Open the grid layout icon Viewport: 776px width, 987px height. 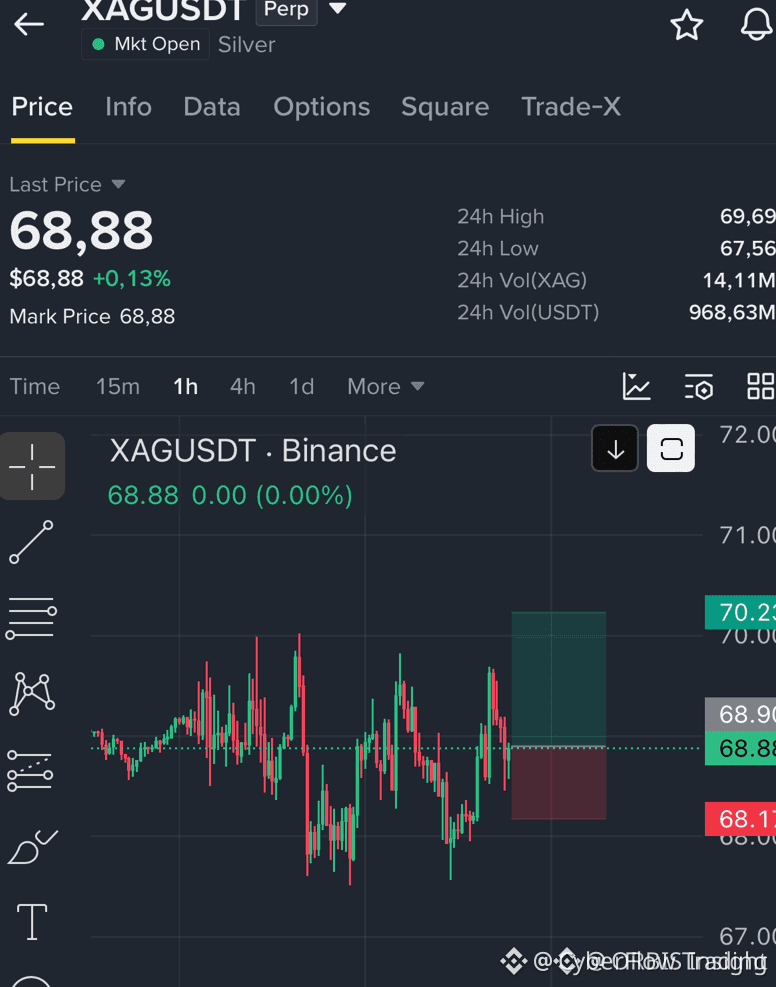pos(760,386)
